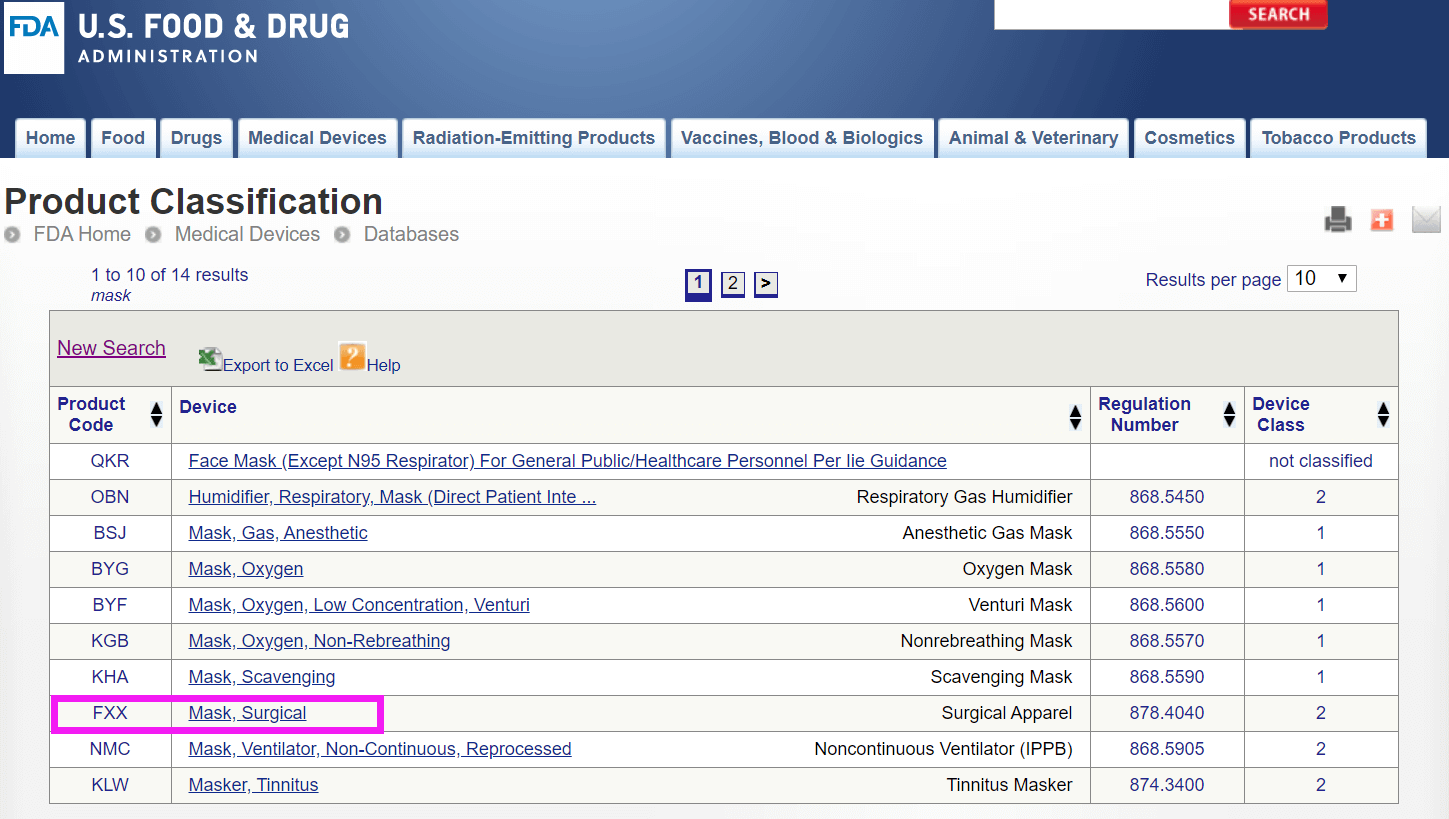Switch to the Vaccines, Blood & Biologics tab
The image size is (1449, 819).
point(801,138)
